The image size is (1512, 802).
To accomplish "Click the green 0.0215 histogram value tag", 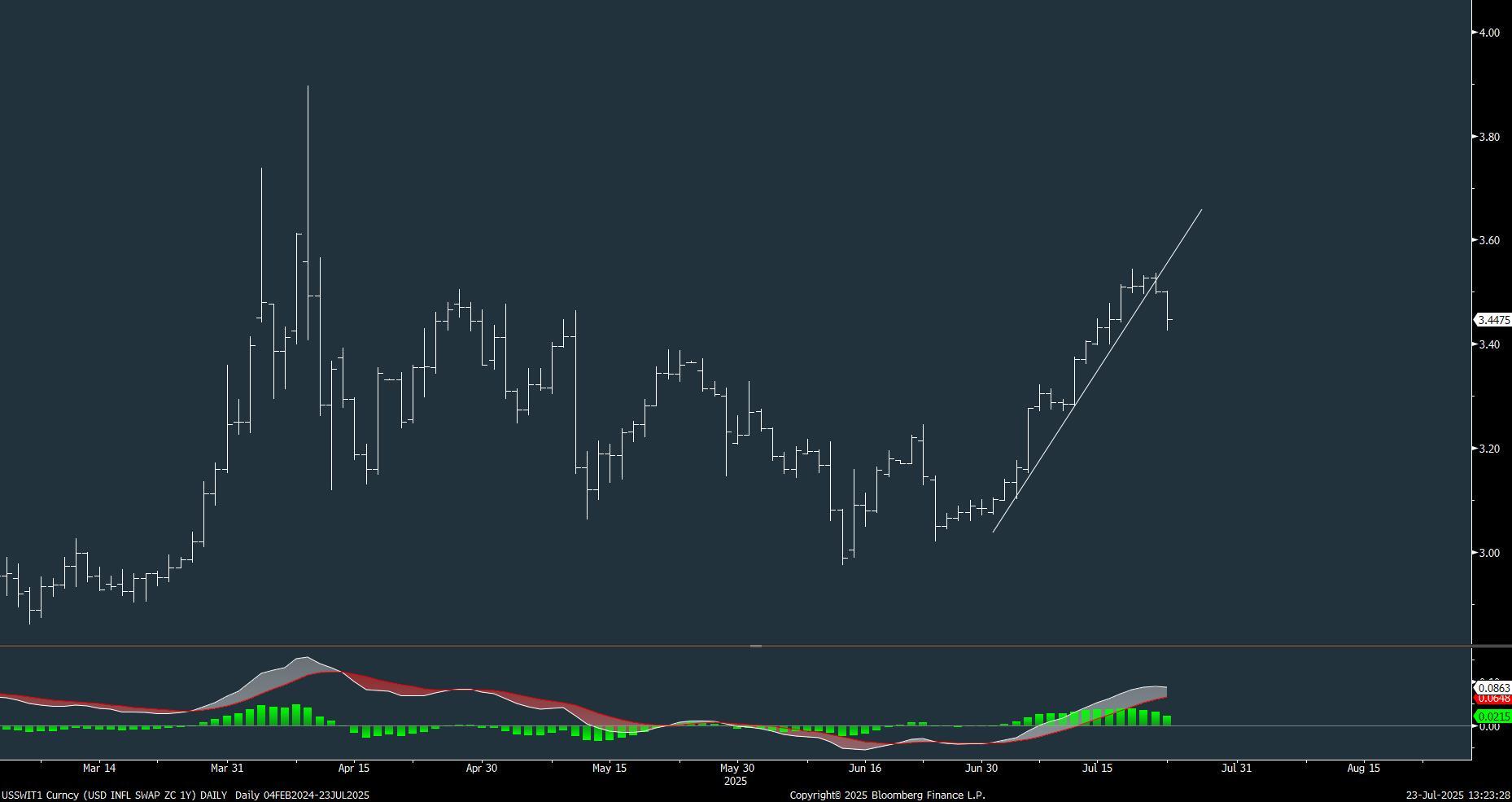I will pyautogui.click(x=1493, y=717).
